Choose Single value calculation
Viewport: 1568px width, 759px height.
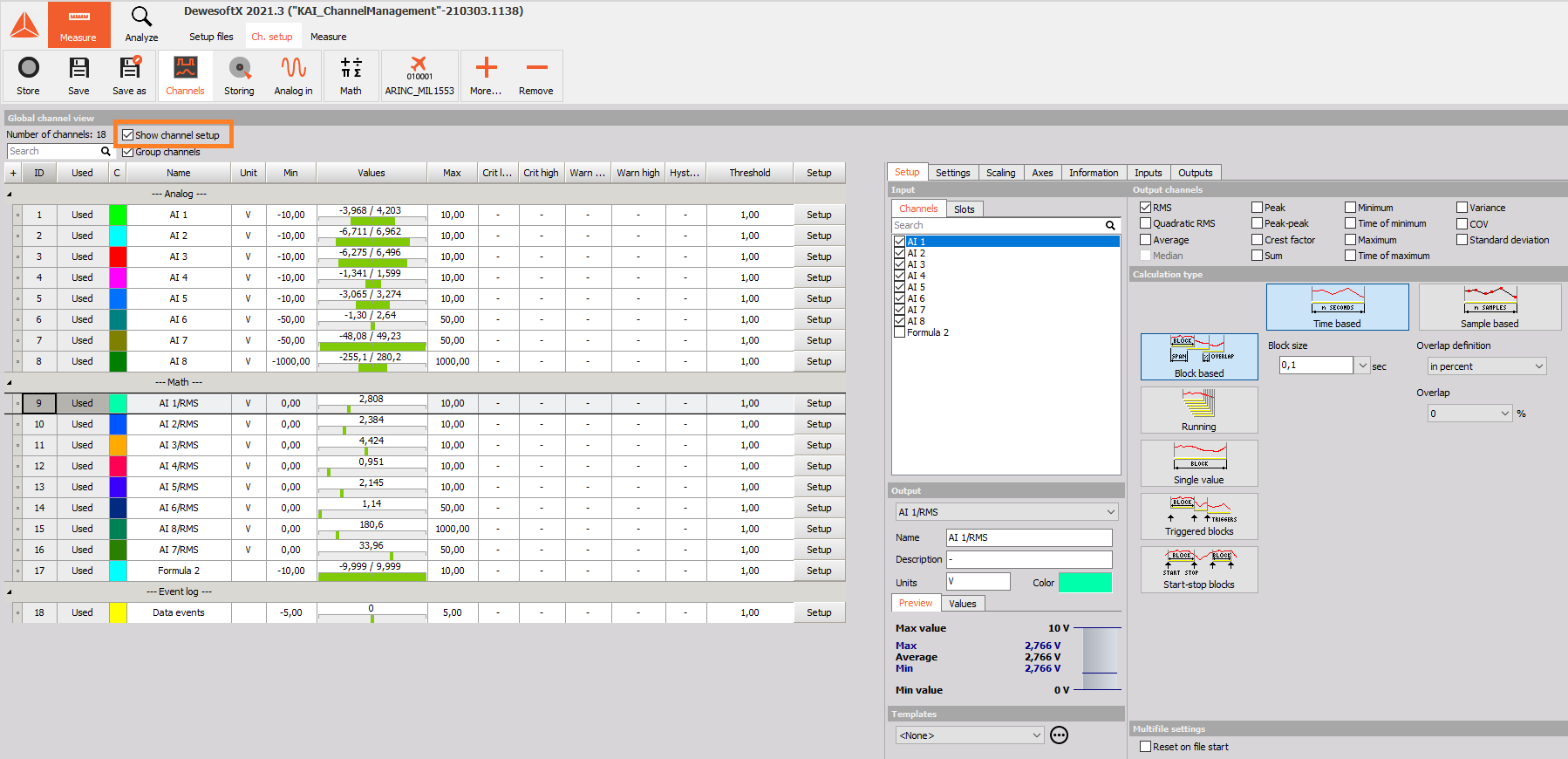coord(1199,463)
